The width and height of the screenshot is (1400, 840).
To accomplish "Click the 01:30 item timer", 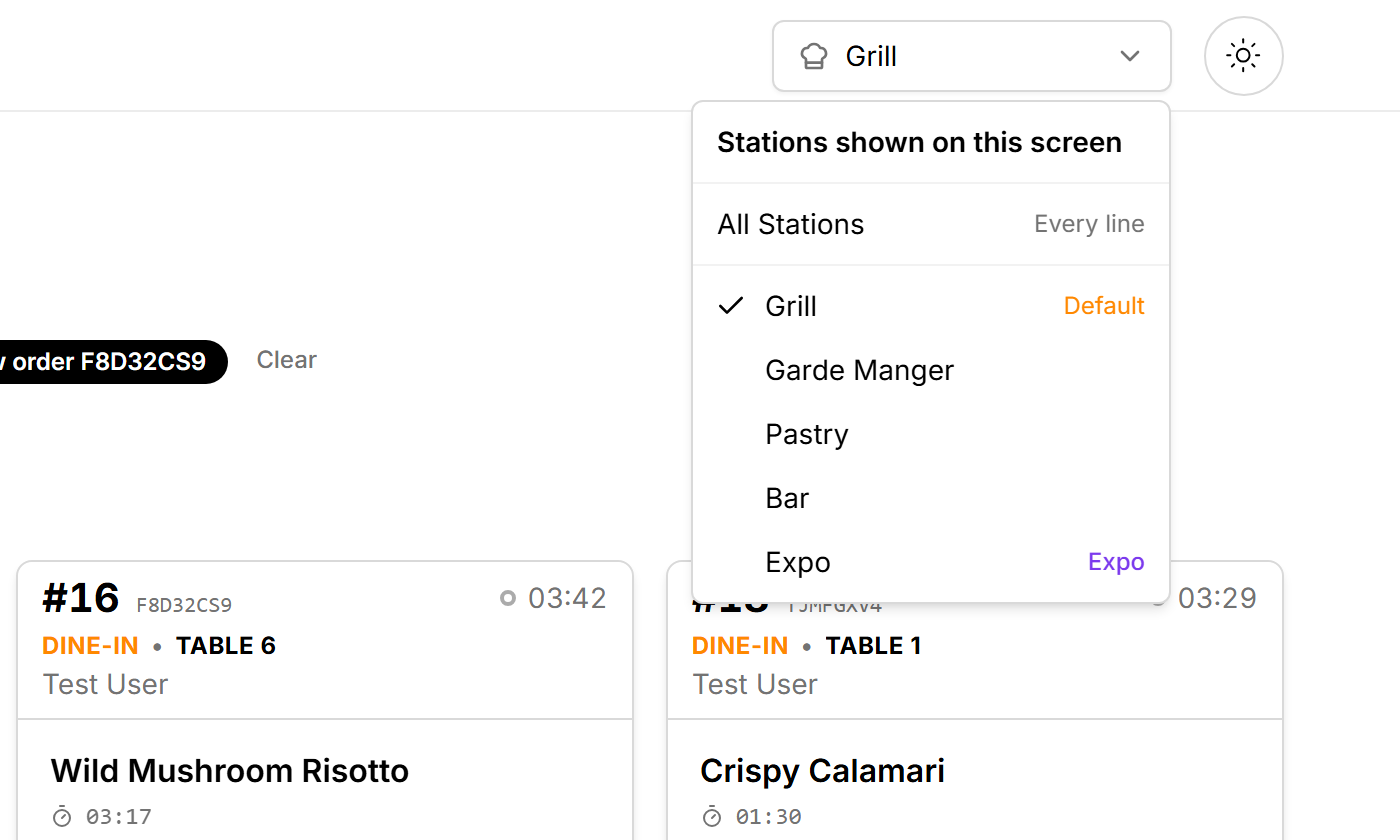I will [x=769, y=817].
